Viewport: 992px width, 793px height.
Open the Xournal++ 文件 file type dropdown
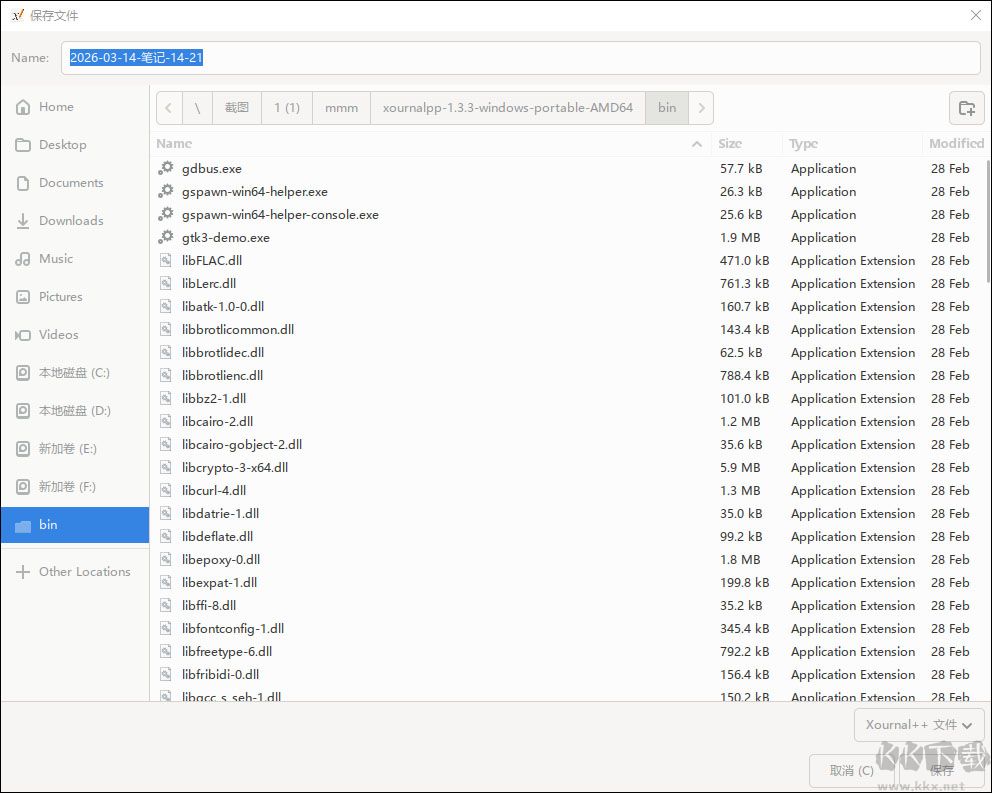[919, 725]
